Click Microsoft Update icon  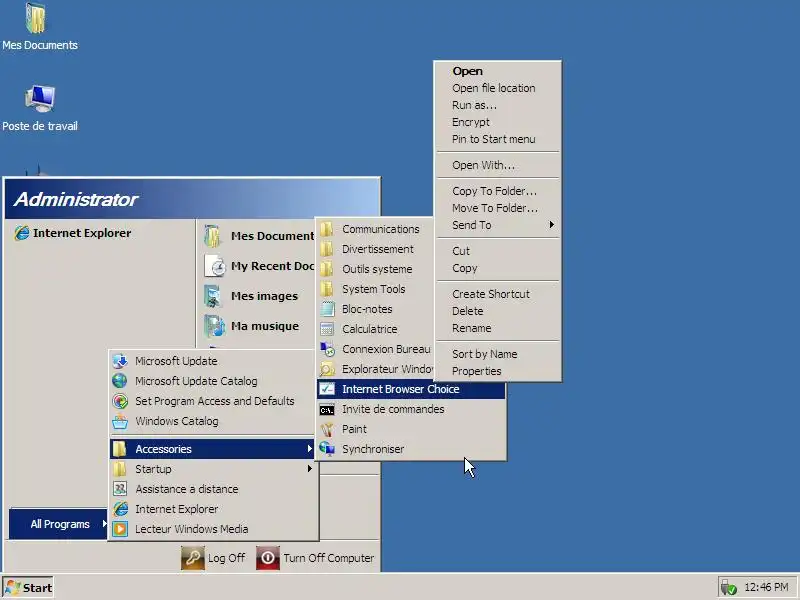120,361
